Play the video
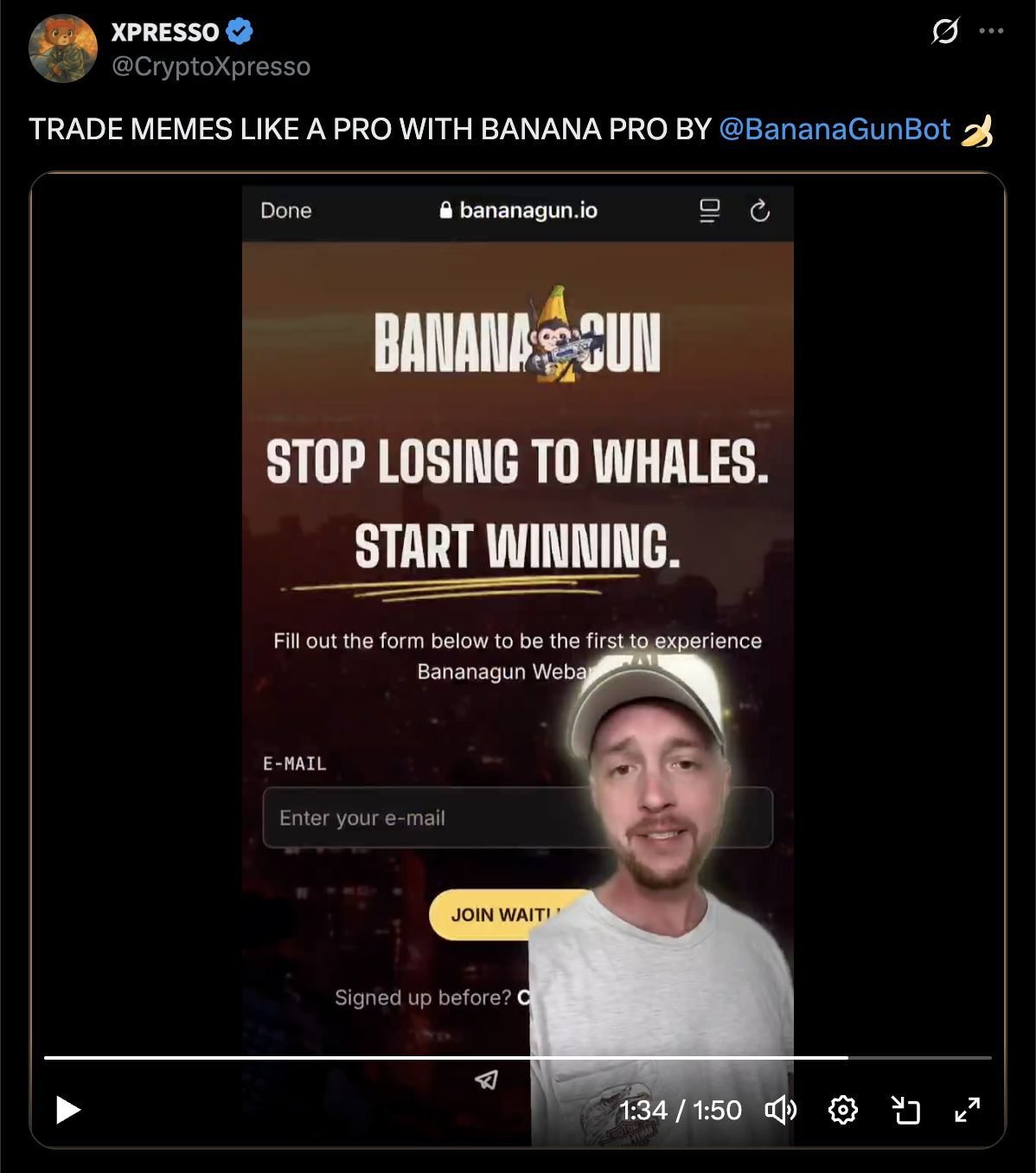This screenshot has width=1036, height=1173. click(67, 1110)
